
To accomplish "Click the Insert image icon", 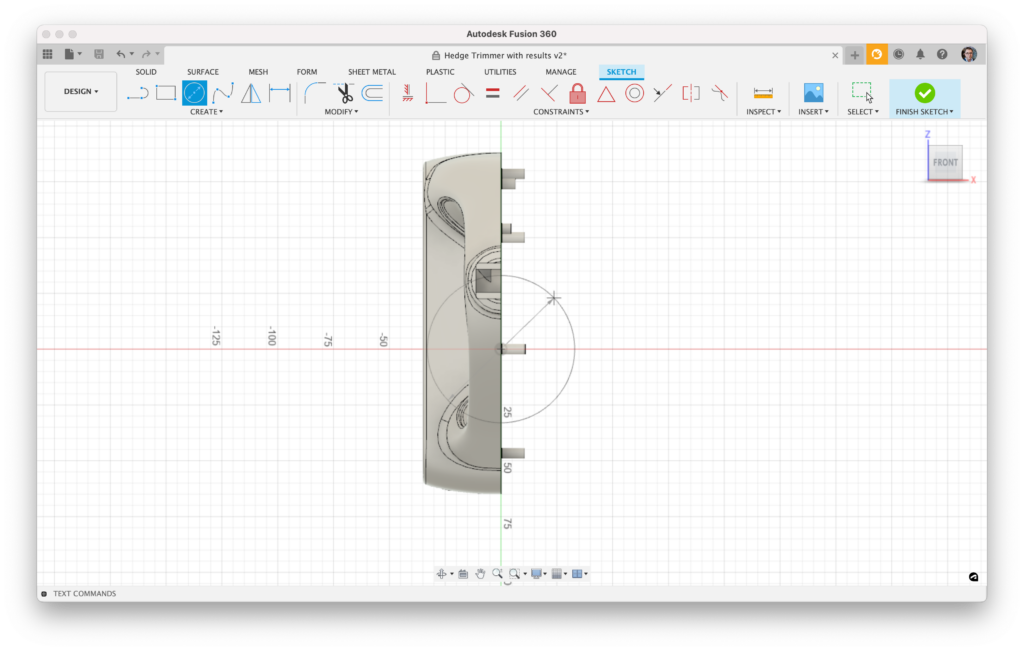I will pyautogui.click(x=813, y=93).
